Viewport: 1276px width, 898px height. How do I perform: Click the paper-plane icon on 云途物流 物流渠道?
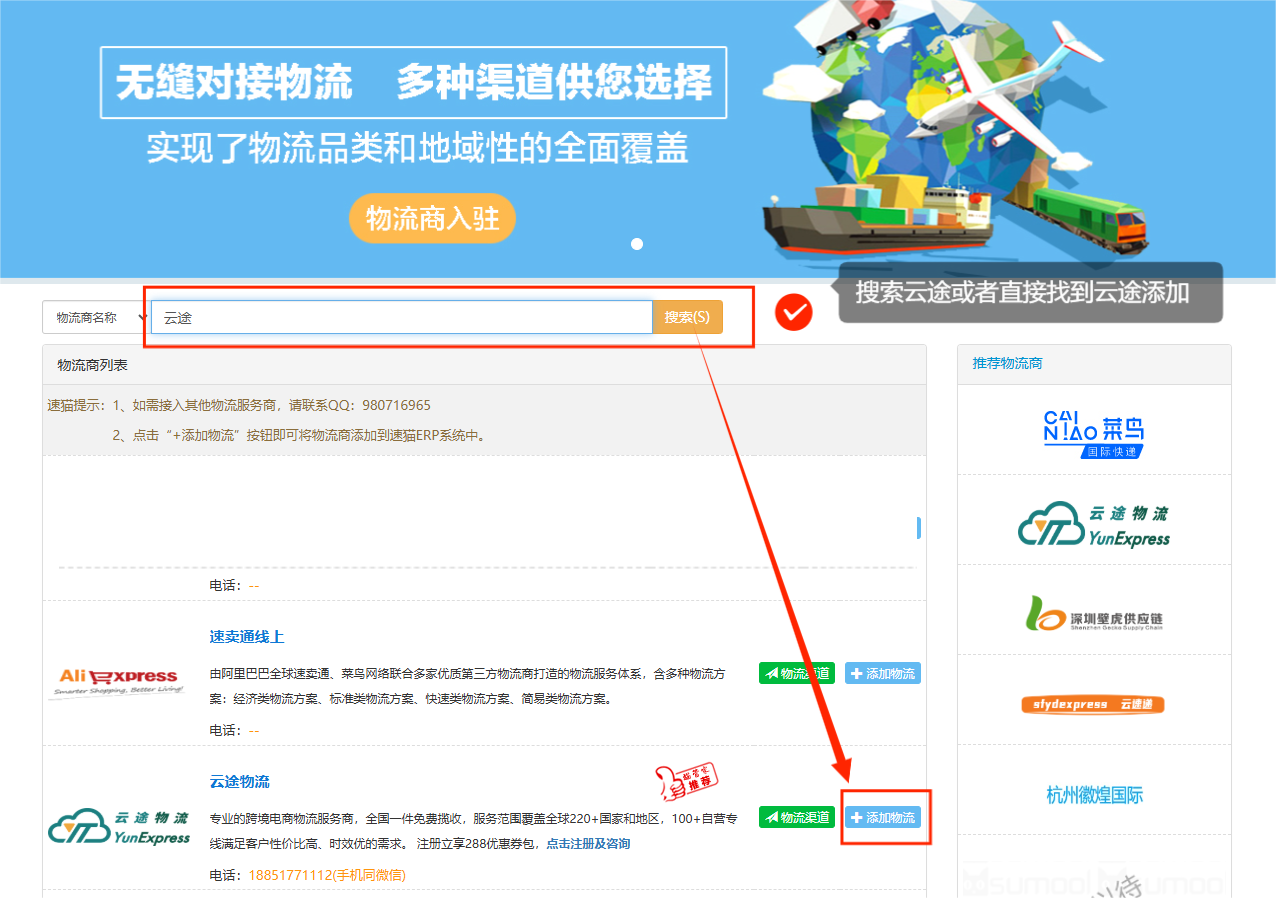(771, 817)
